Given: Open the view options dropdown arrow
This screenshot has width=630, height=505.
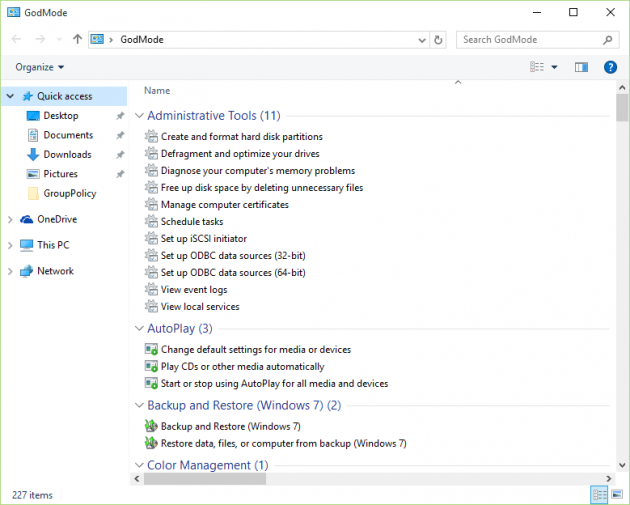Looking at the screenshot, I should 554,67.
